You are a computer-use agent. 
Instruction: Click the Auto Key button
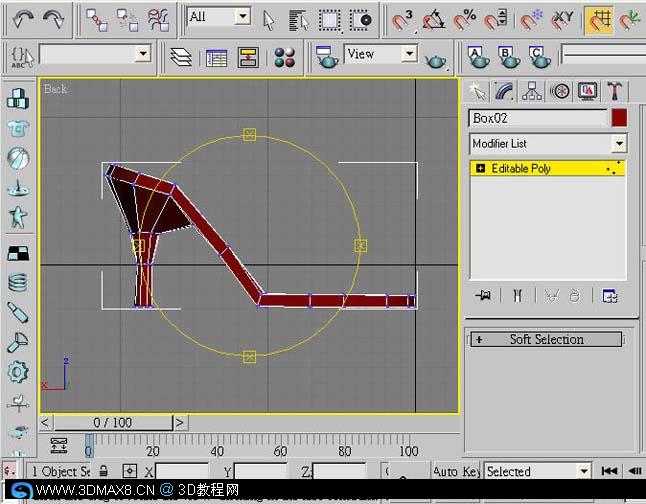tap(456, 471)
